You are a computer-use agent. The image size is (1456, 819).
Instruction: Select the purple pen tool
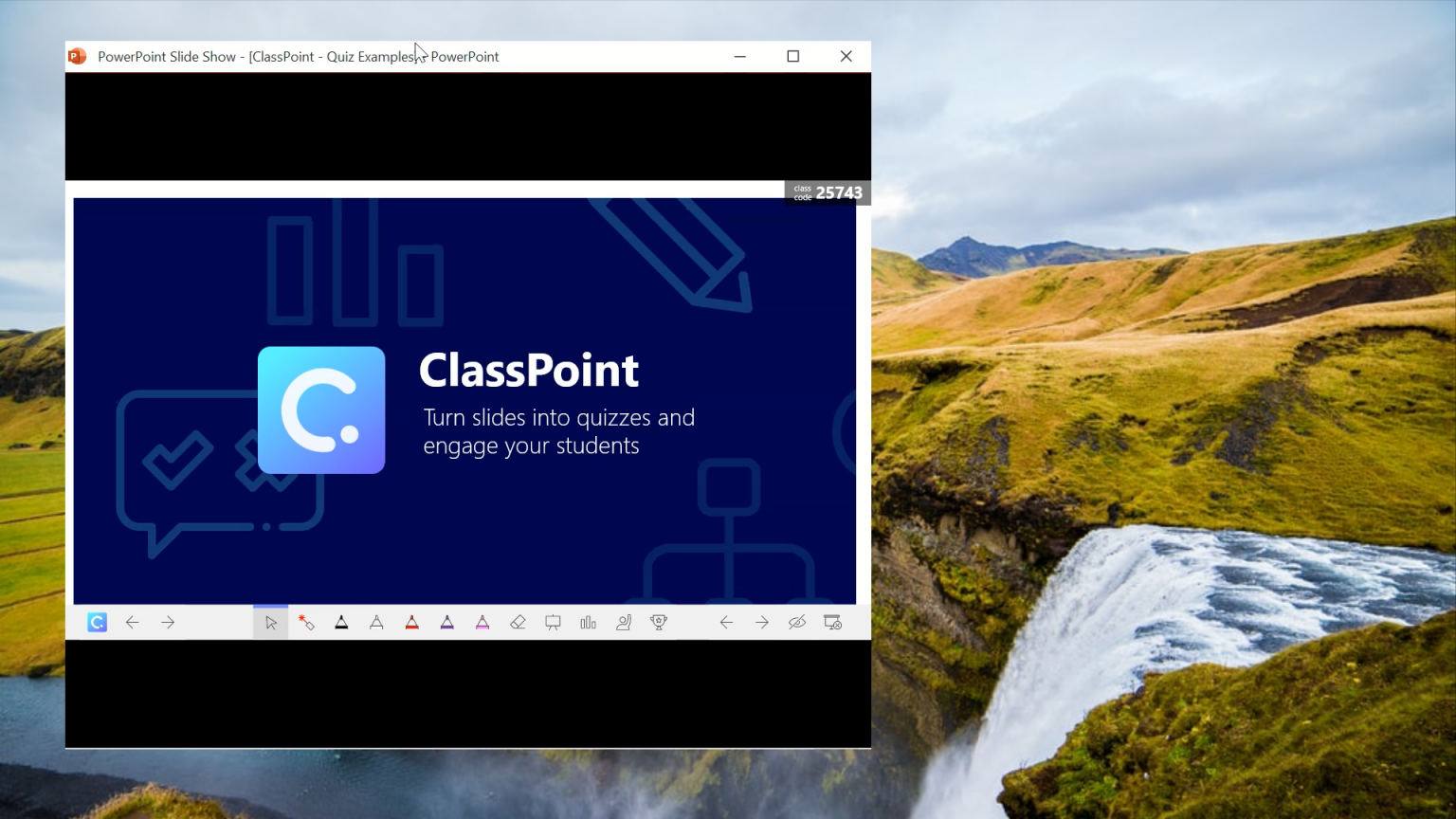(446, 622)
